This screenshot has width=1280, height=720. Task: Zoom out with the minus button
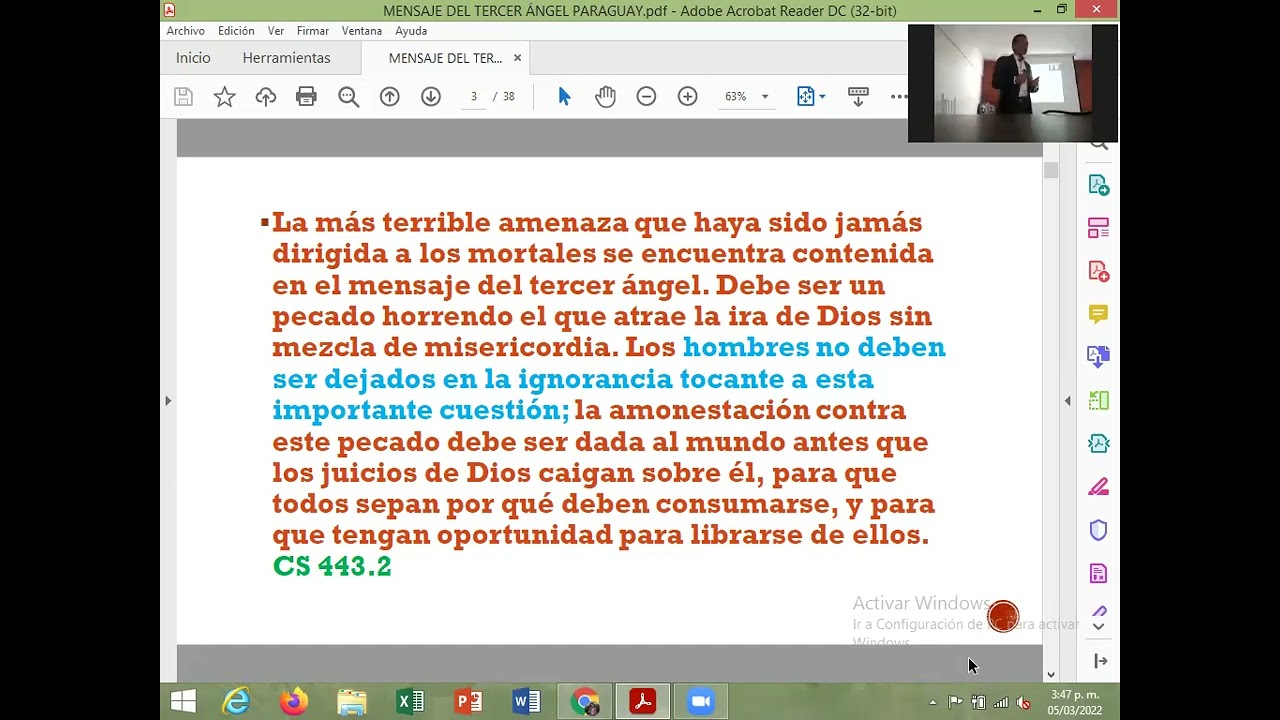tap(646, 97)
